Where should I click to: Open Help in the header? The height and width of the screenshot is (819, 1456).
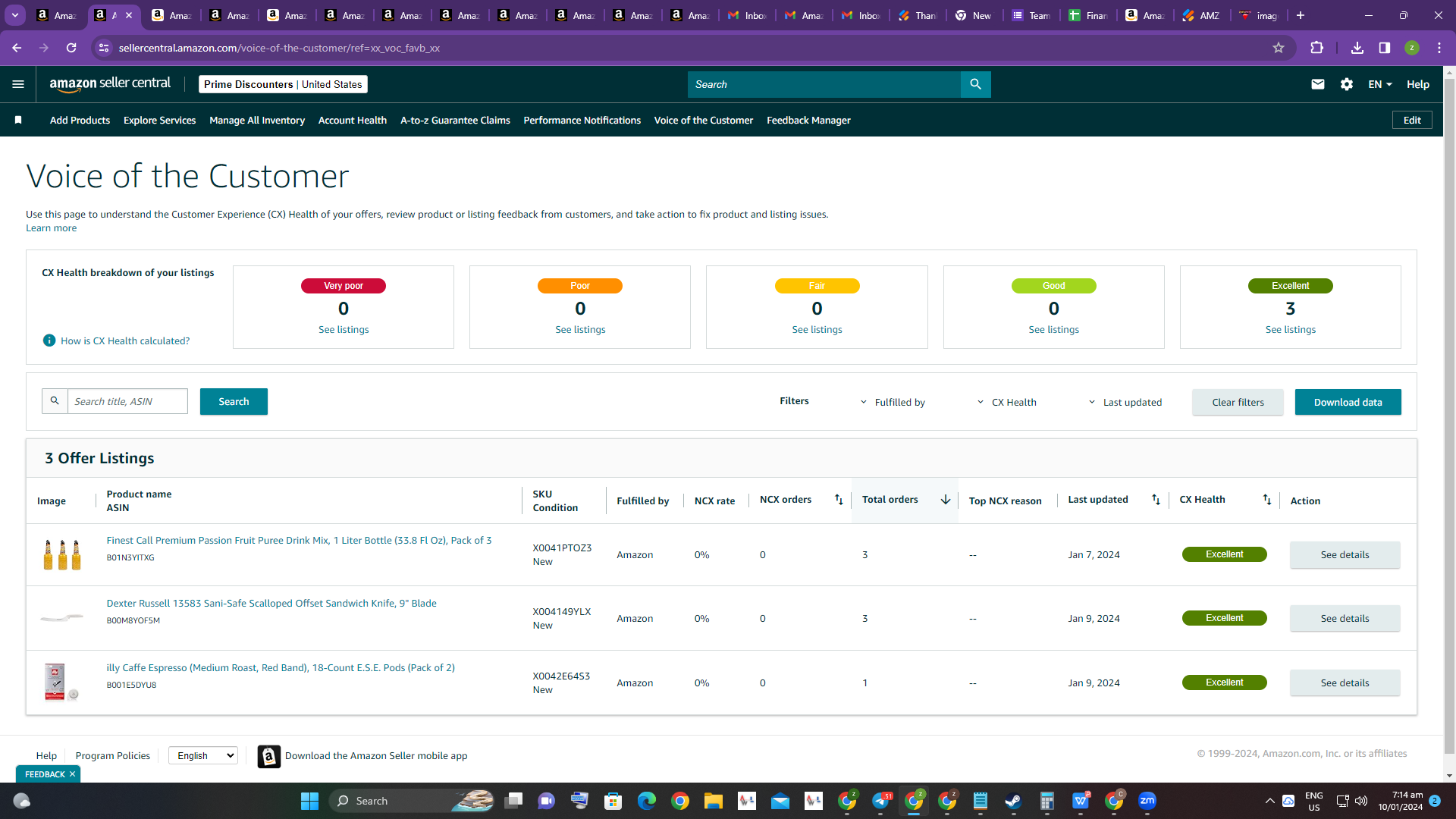[1417, 84]
